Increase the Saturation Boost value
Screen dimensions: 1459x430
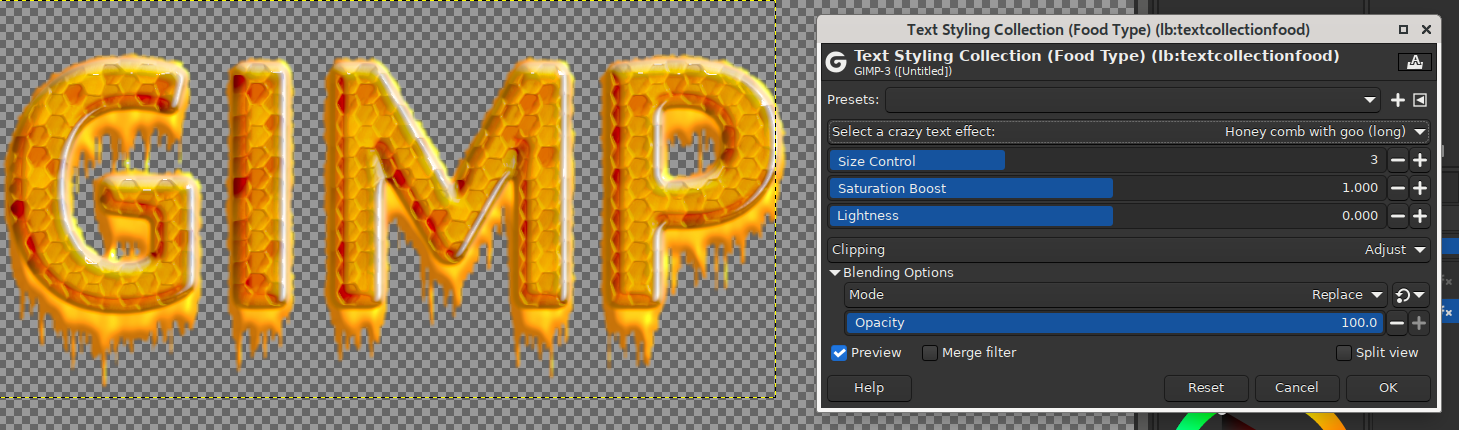[1419, 188]
